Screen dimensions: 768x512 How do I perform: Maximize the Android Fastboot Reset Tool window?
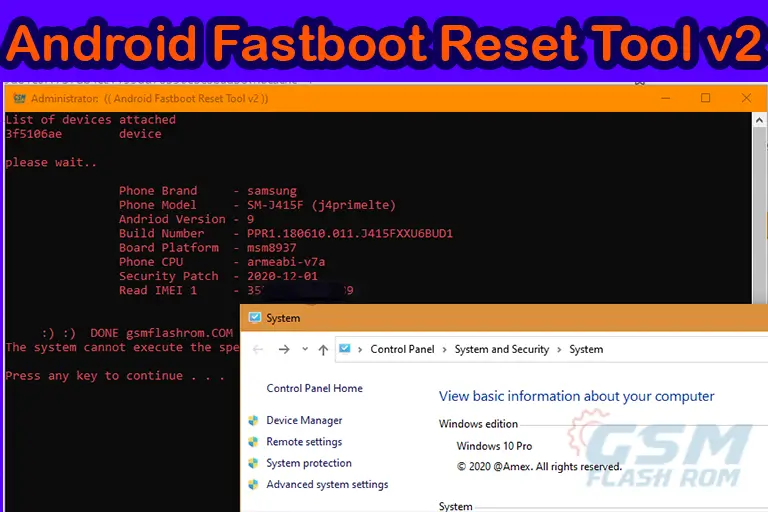[x=705, y=98]
